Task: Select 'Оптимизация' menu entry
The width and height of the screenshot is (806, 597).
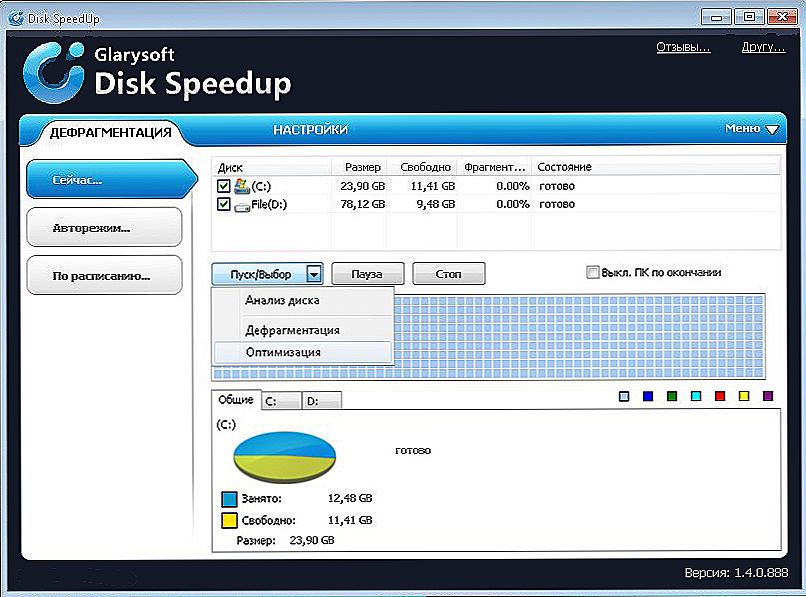Action: (303, 352)
